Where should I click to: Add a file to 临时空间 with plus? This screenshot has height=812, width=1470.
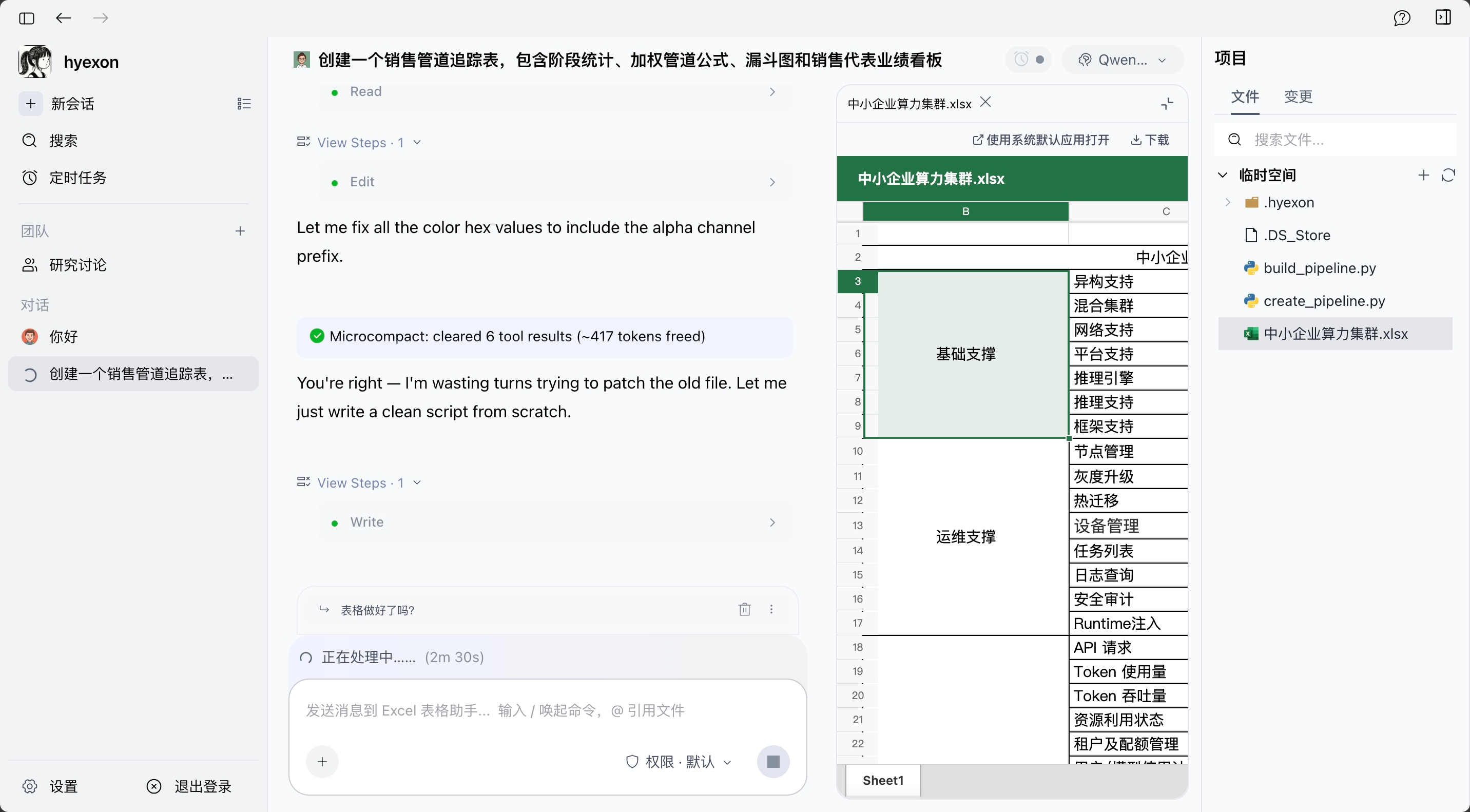pyautogui.click(x=1423, y=175)
